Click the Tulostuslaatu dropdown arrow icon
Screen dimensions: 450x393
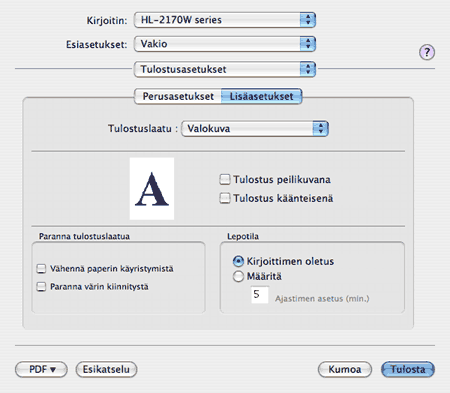(320, 129)
